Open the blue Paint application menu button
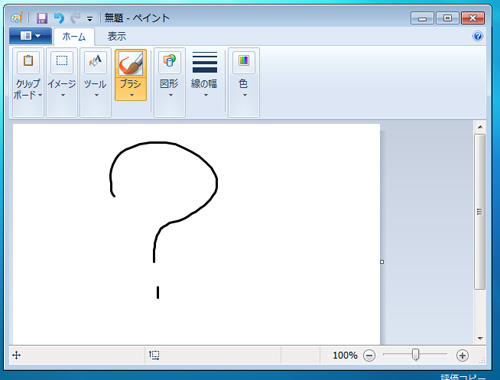This screenshot has width=500, height=380. tap(30, 36)
